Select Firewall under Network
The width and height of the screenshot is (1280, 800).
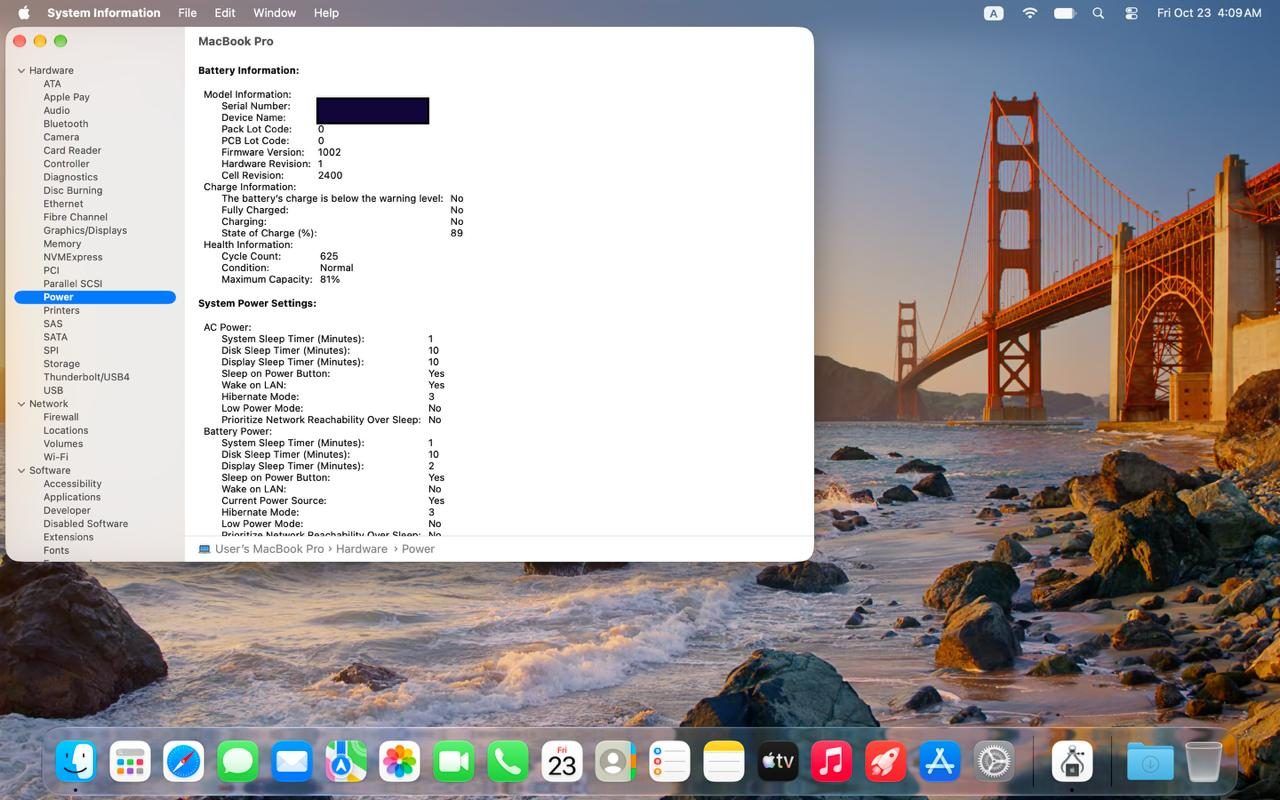(61, 417)
